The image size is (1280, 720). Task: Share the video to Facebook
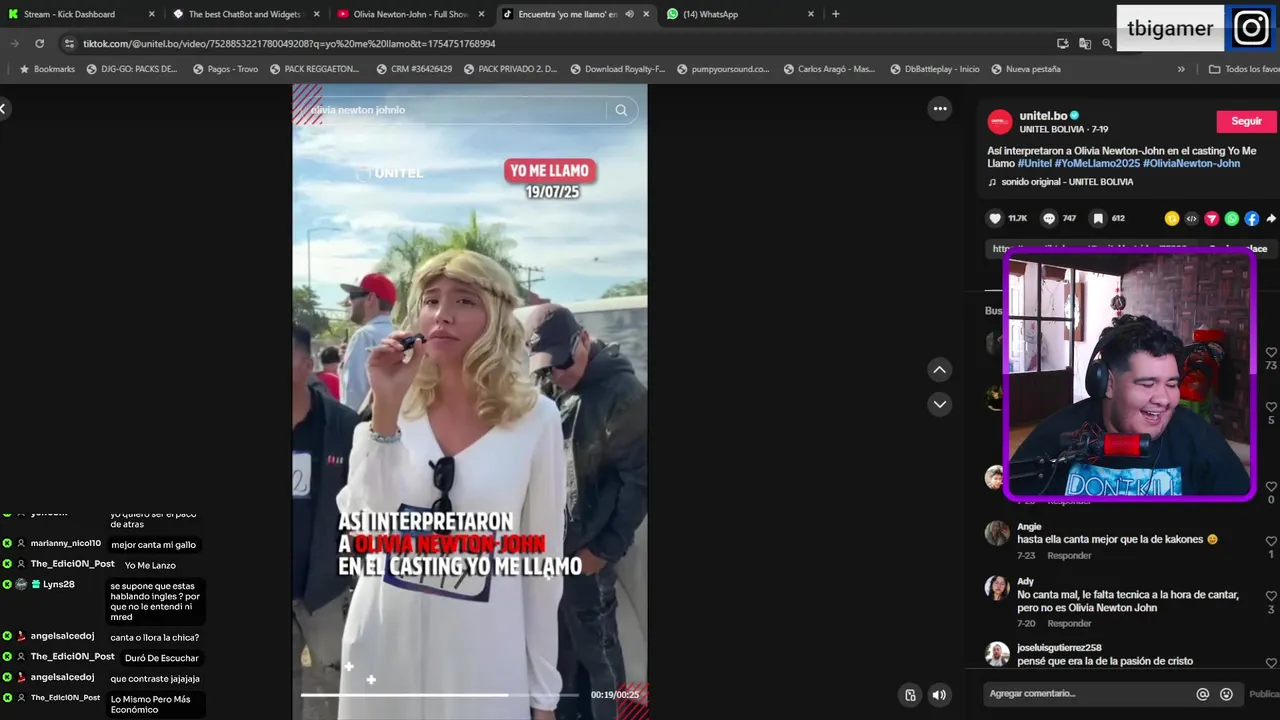click(x=1251, y=218)
